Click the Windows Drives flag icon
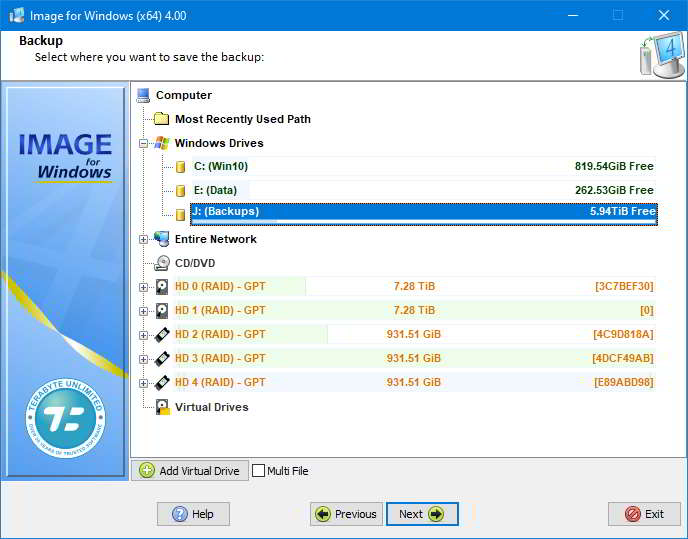 click(161, 143)
